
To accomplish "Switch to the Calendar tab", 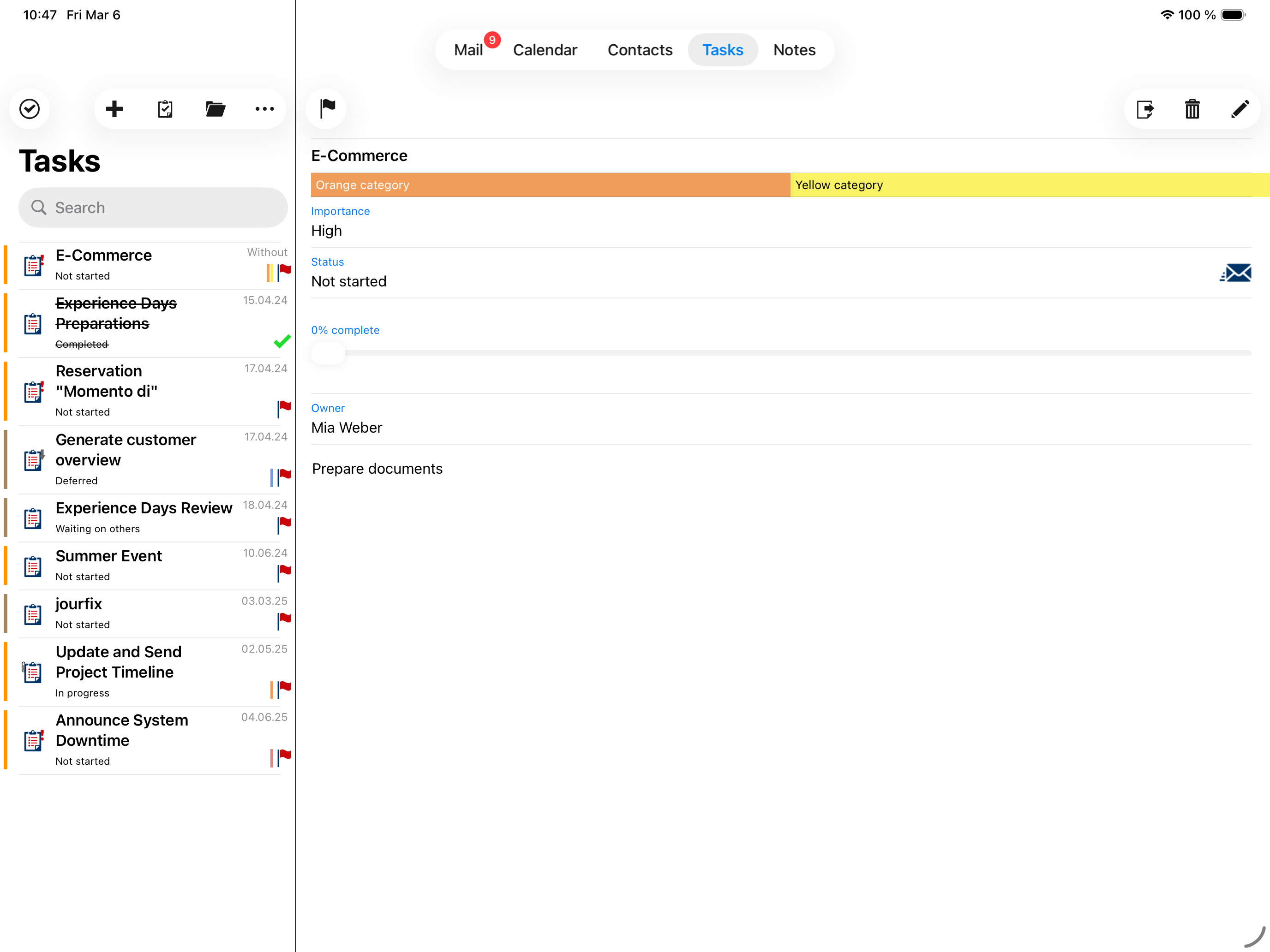I will click(545, 50).
